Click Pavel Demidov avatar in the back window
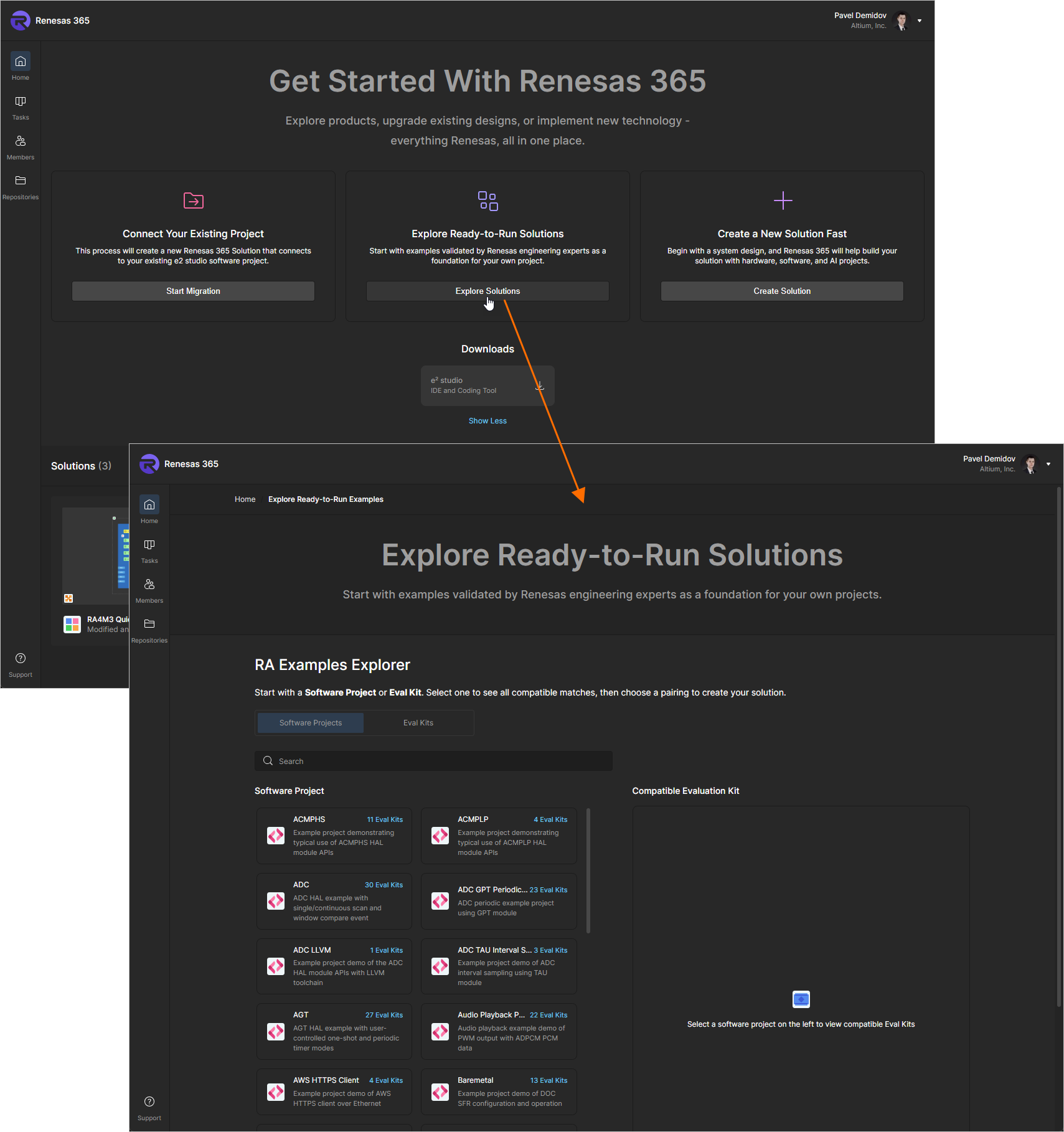 coord(902,21)
